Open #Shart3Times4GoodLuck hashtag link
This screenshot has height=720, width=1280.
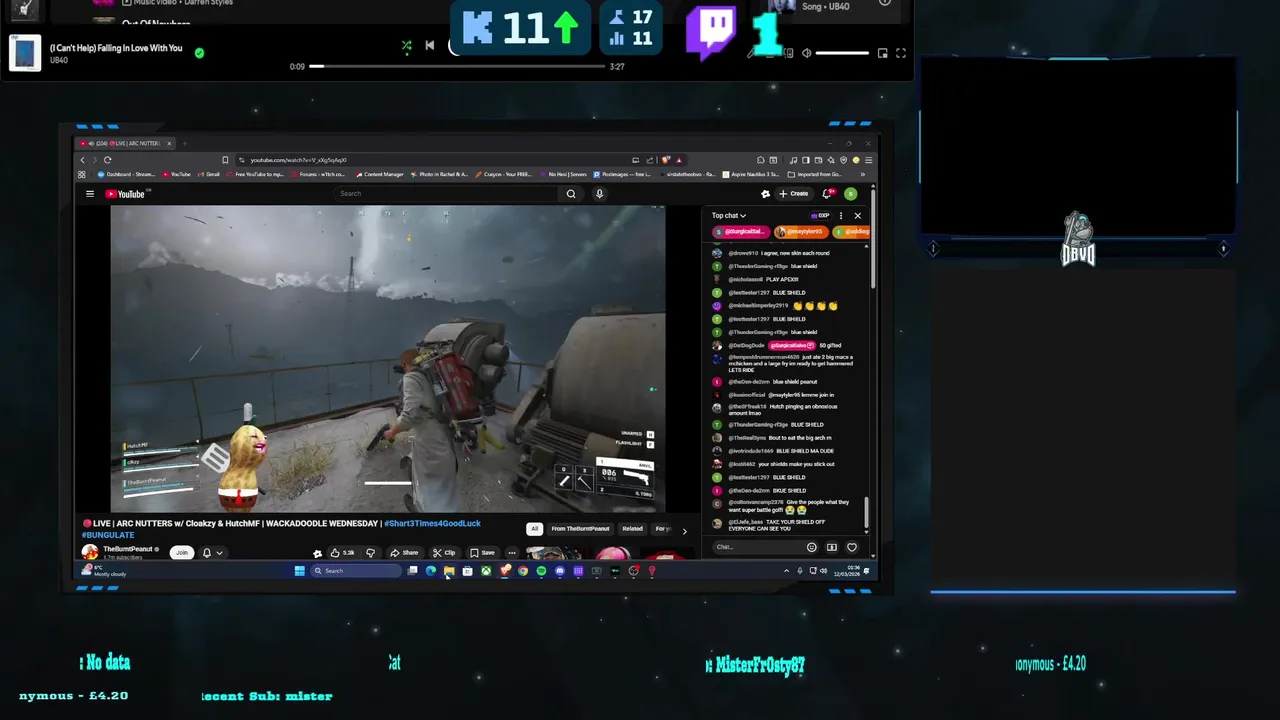click(432, 523)
